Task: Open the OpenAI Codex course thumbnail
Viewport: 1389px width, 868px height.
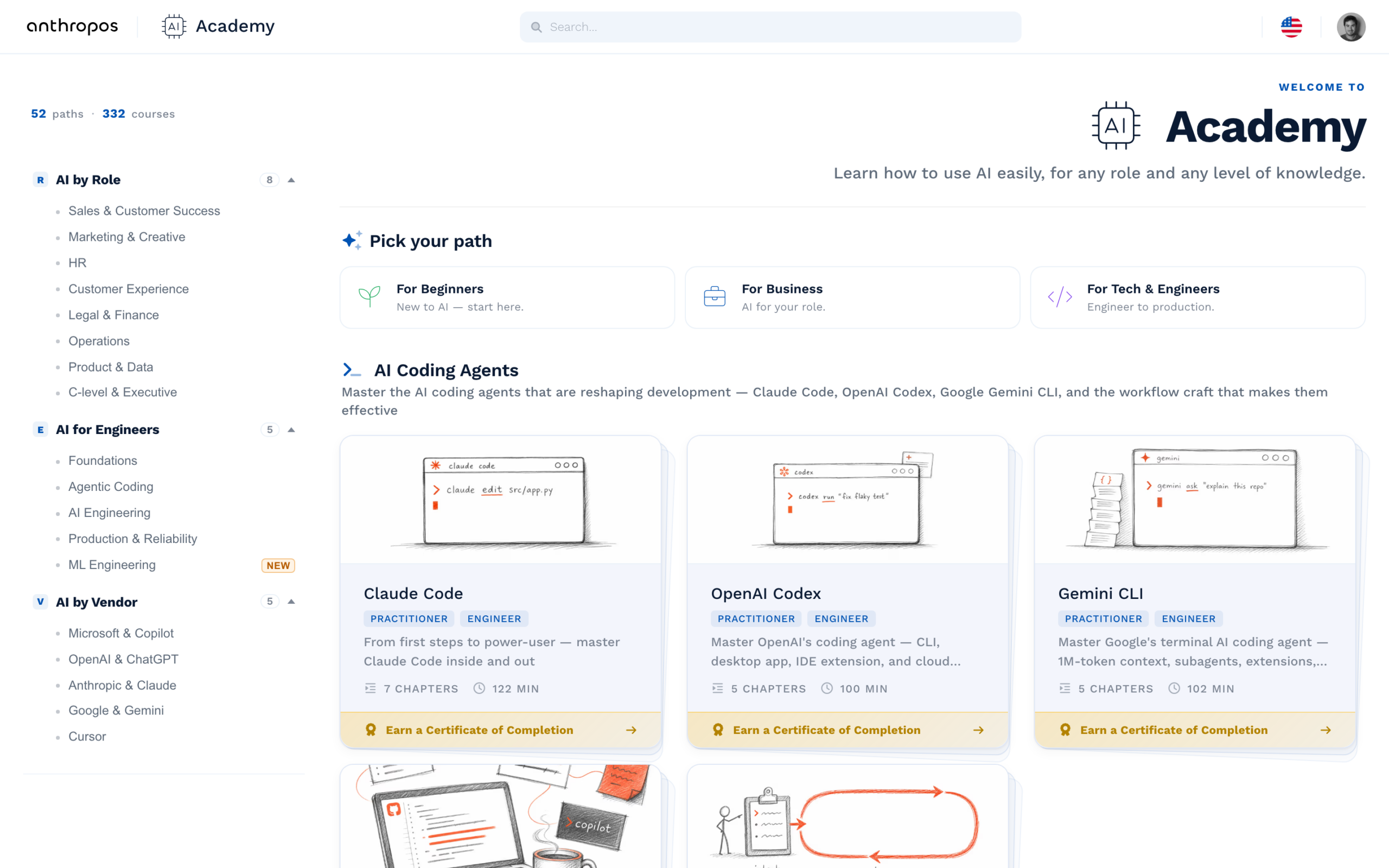Action: [x=848, y=500]
